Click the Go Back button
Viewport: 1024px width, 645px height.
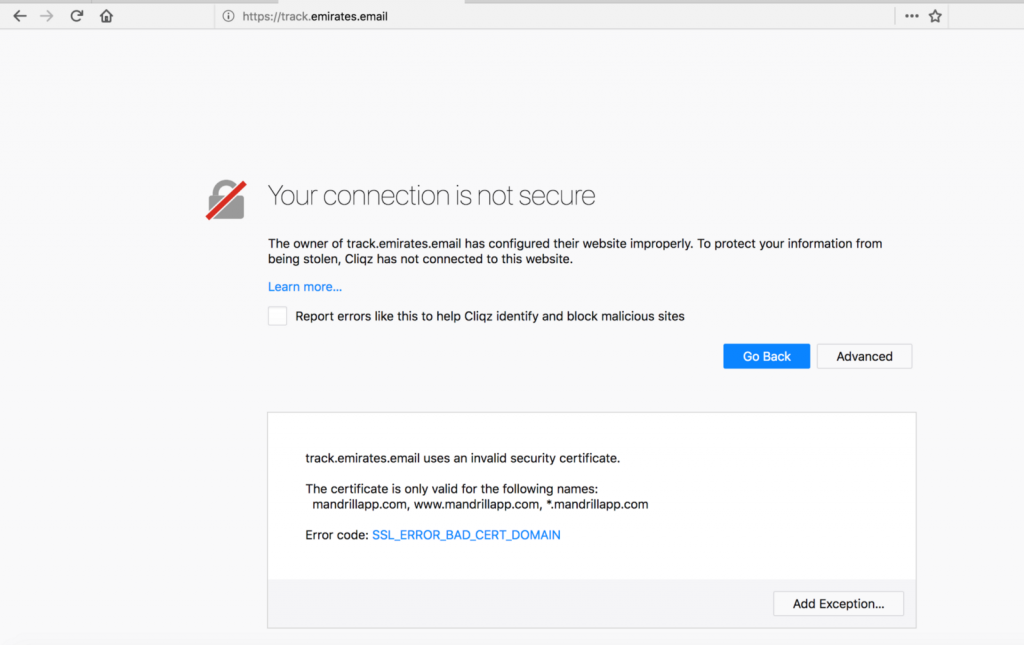[x=767, y=356]
